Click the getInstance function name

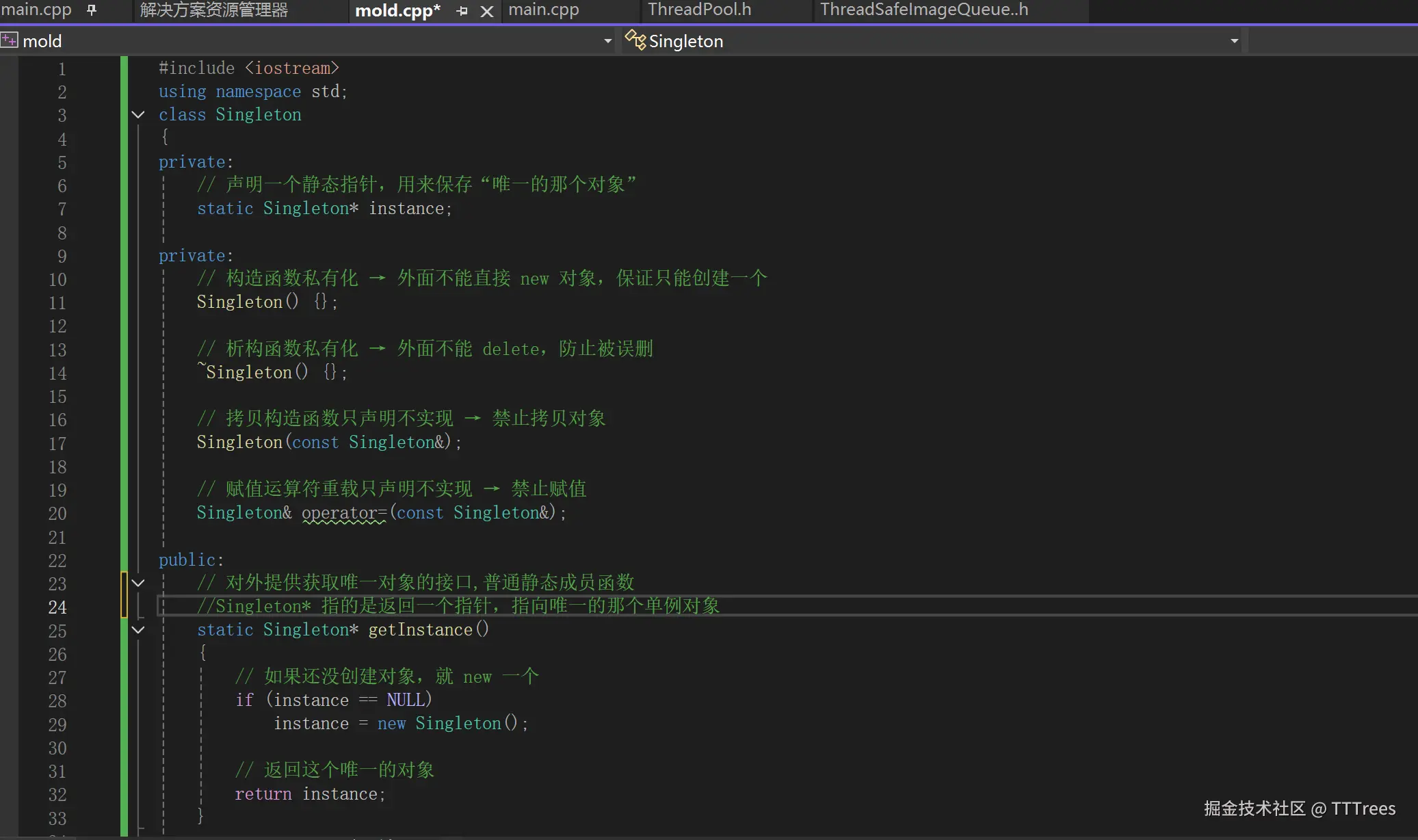pyautogui.click(x=420, y=629)
